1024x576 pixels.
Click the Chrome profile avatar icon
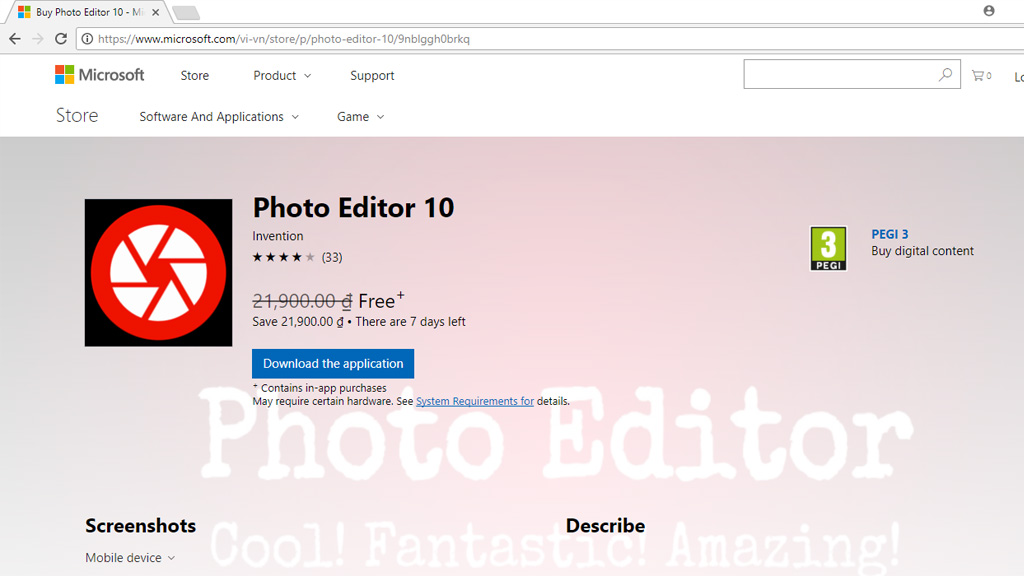pyautogui.click(x=989, y=10)
